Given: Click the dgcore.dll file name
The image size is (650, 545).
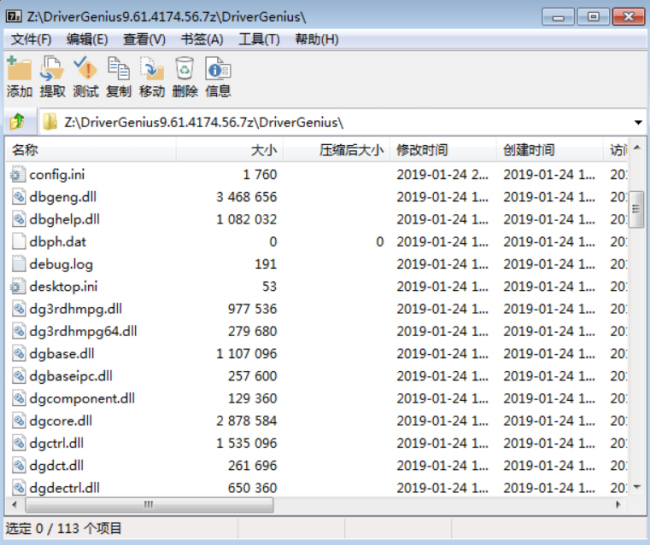Looking at the screenshot, I should click(x=61, y=421).
